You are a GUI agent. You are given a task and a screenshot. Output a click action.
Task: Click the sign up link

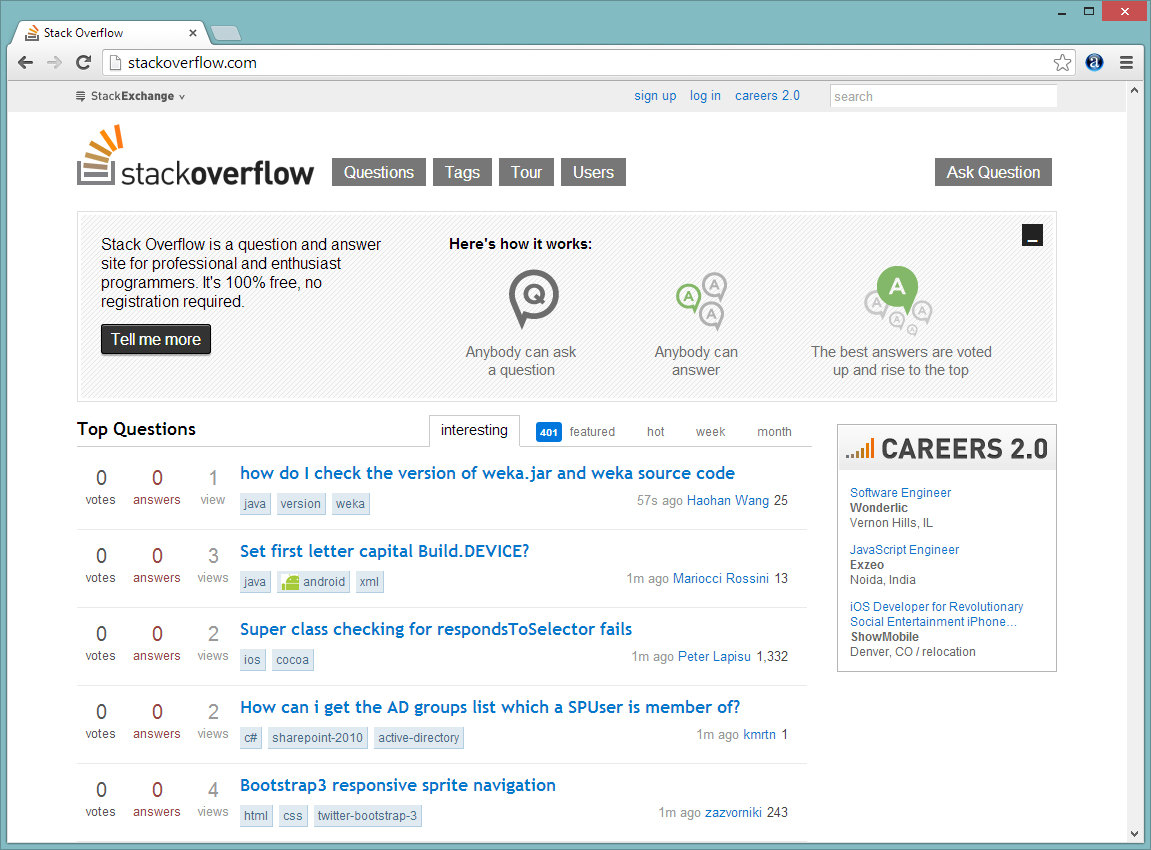pyautogui.click(x=655, y=96)
